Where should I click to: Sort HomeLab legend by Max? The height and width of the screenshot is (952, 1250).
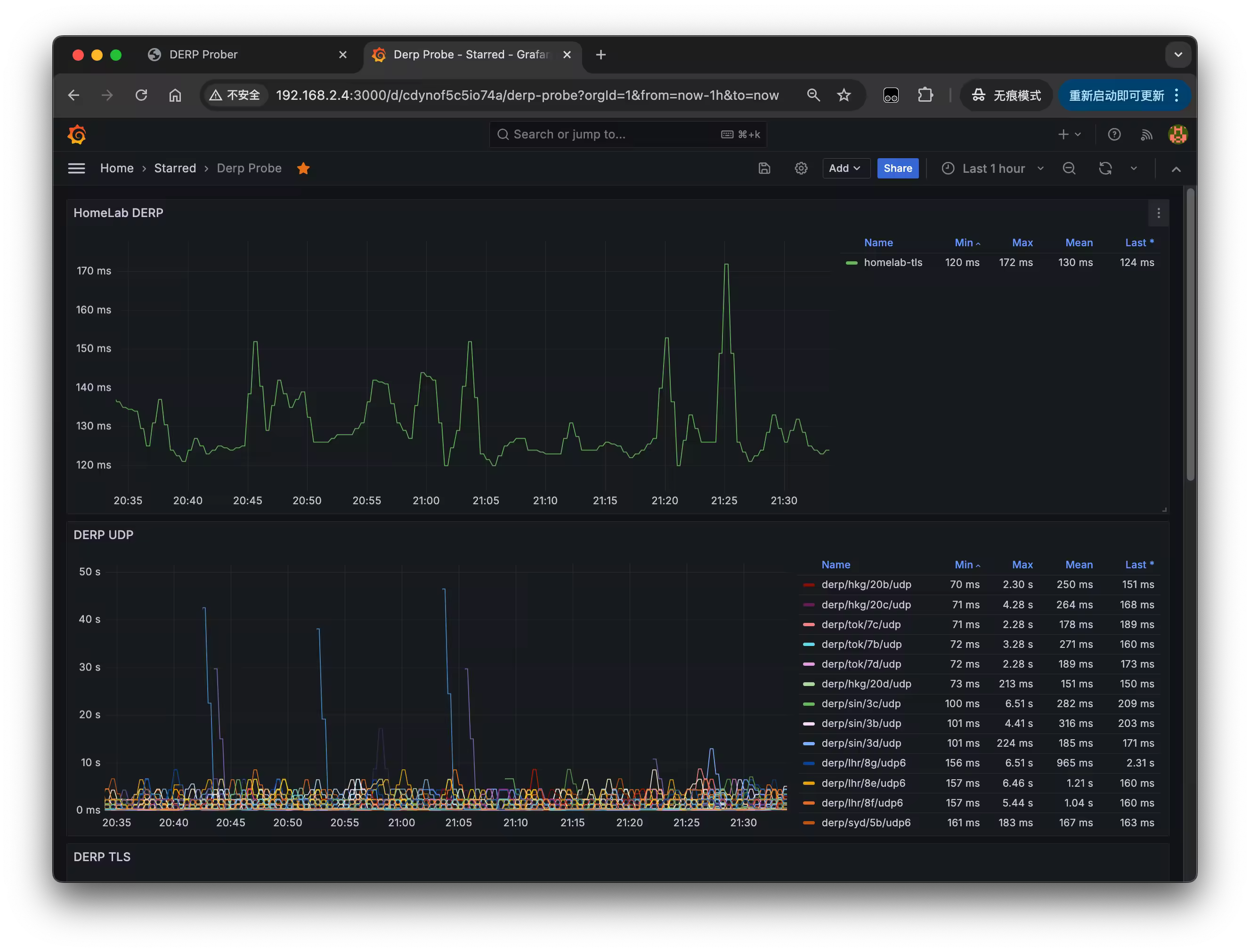tap(1022, 242)
